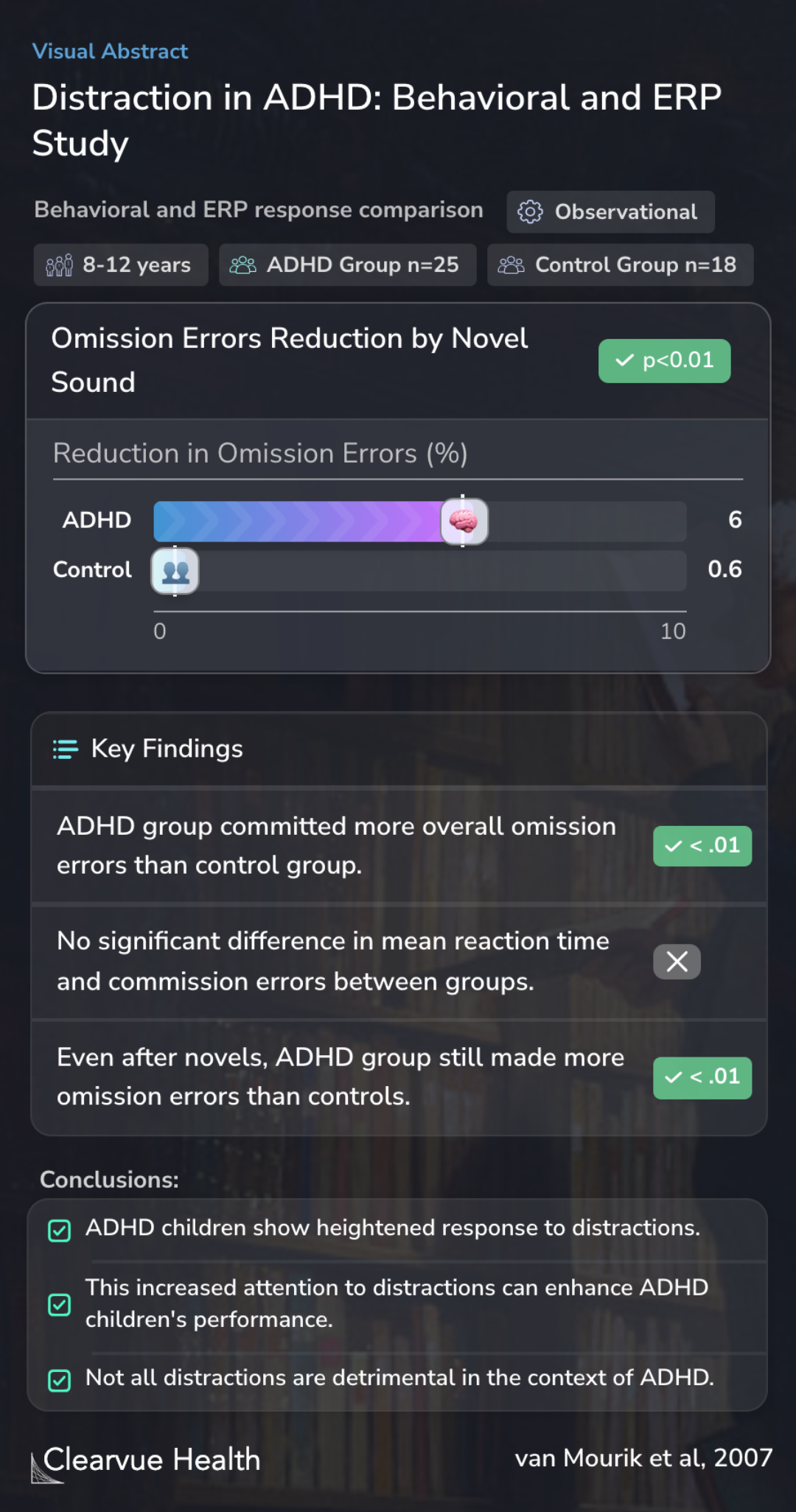Viewport: 796px width, 1512px height.
Task: Click the Clearvue Health logo icon
Action: click(x=44, y=1468)
